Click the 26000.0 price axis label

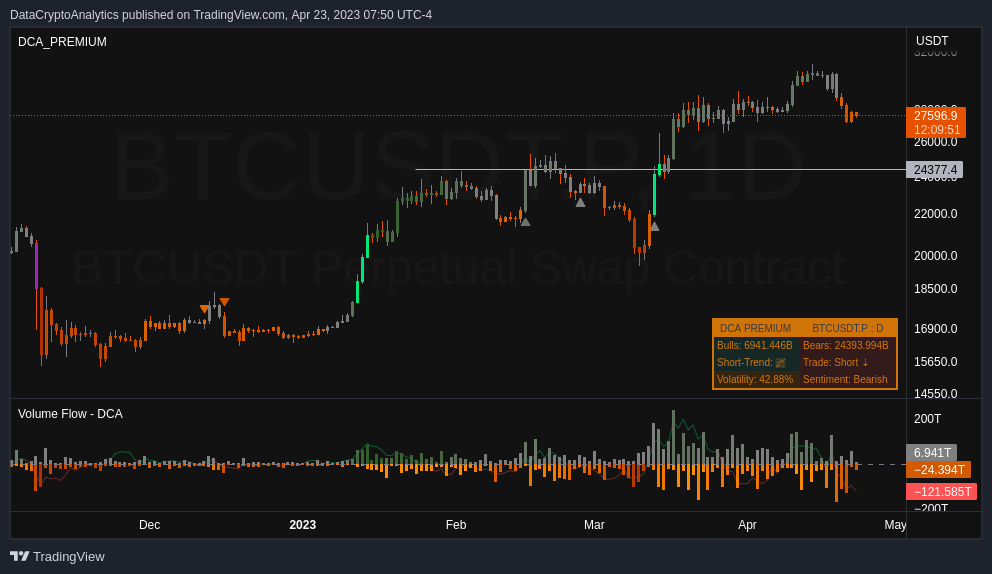pyautogui.click(x=935, y=142)
